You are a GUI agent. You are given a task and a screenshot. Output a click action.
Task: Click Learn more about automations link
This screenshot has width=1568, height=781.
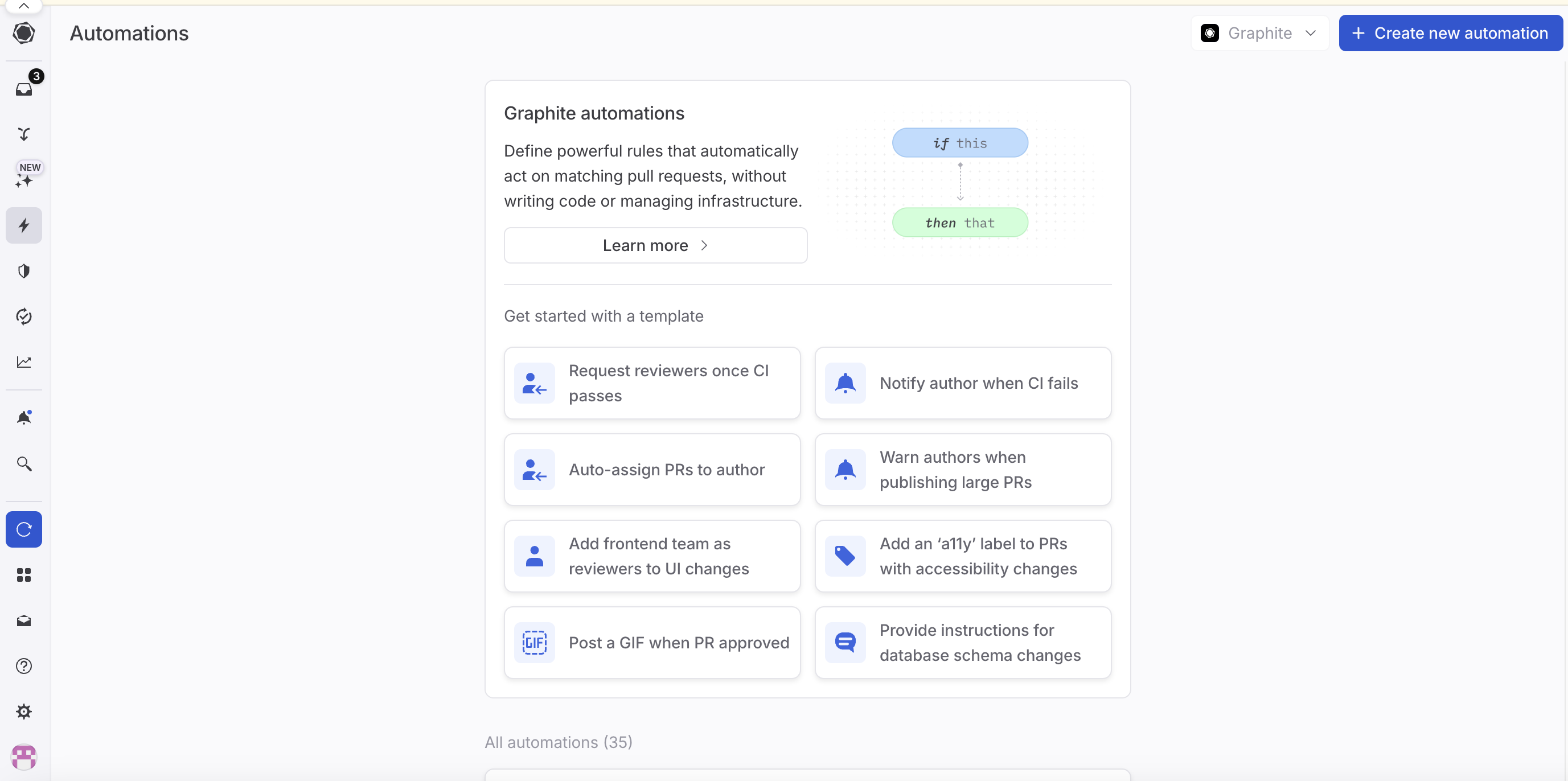pos(655,244)
